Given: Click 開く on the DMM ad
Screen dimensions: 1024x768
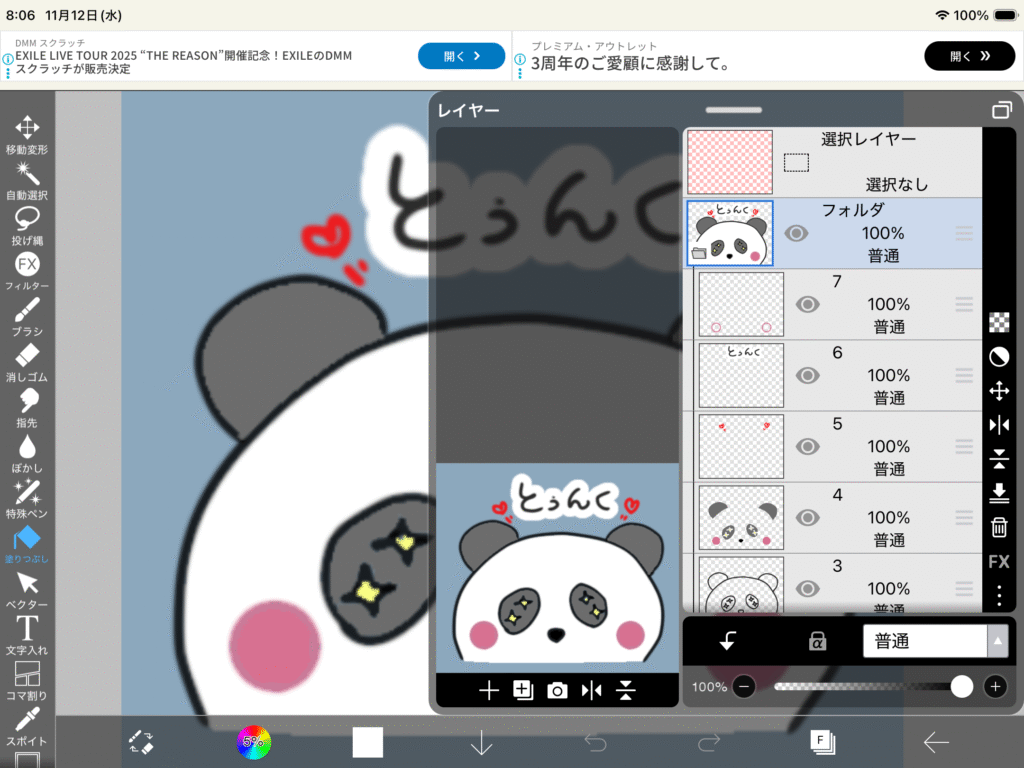Looking at the screenshot, I should tap(461, 56).
